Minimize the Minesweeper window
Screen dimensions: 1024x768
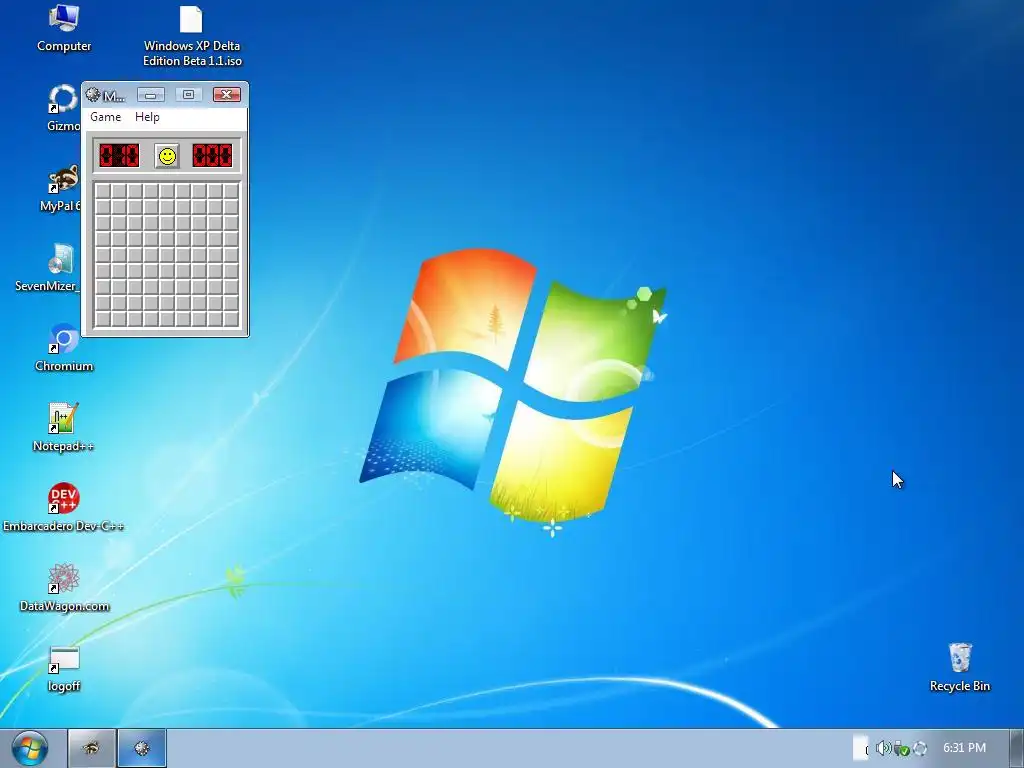click(x=151, y=95)
